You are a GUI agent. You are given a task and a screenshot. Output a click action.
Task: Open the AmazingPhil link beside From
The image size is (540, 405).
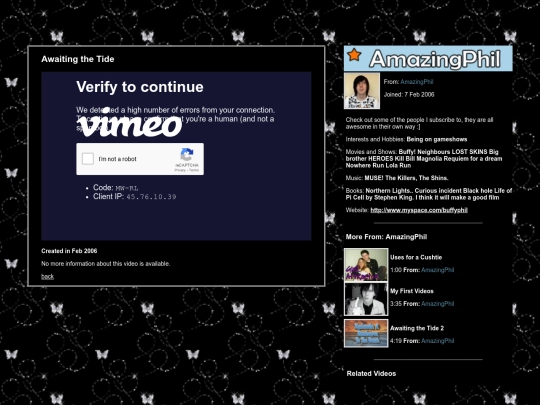pyautogui.click(x=417, y=82)
